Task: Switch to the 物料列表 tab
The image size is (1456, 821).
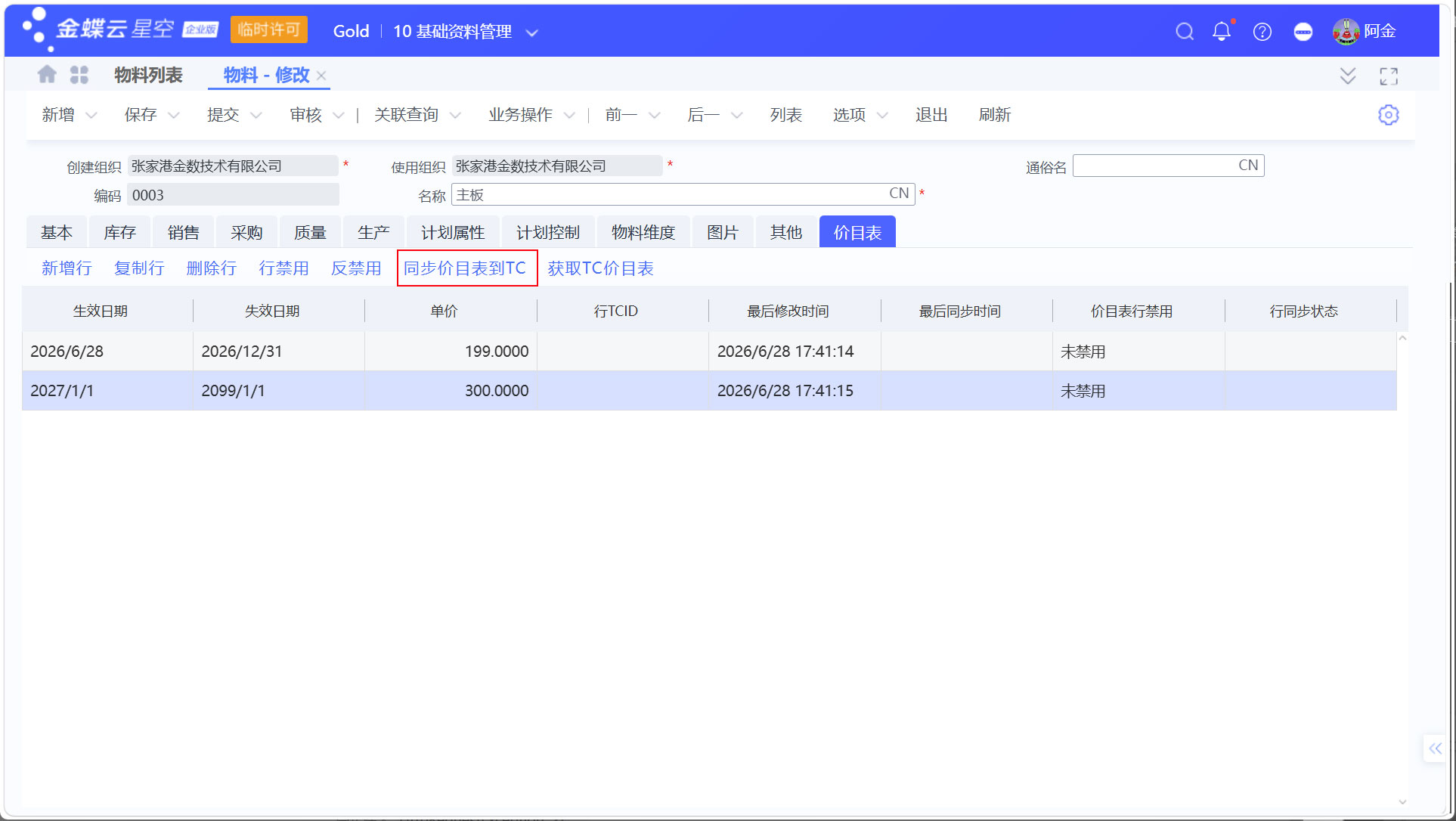Action: click(148, 76)
